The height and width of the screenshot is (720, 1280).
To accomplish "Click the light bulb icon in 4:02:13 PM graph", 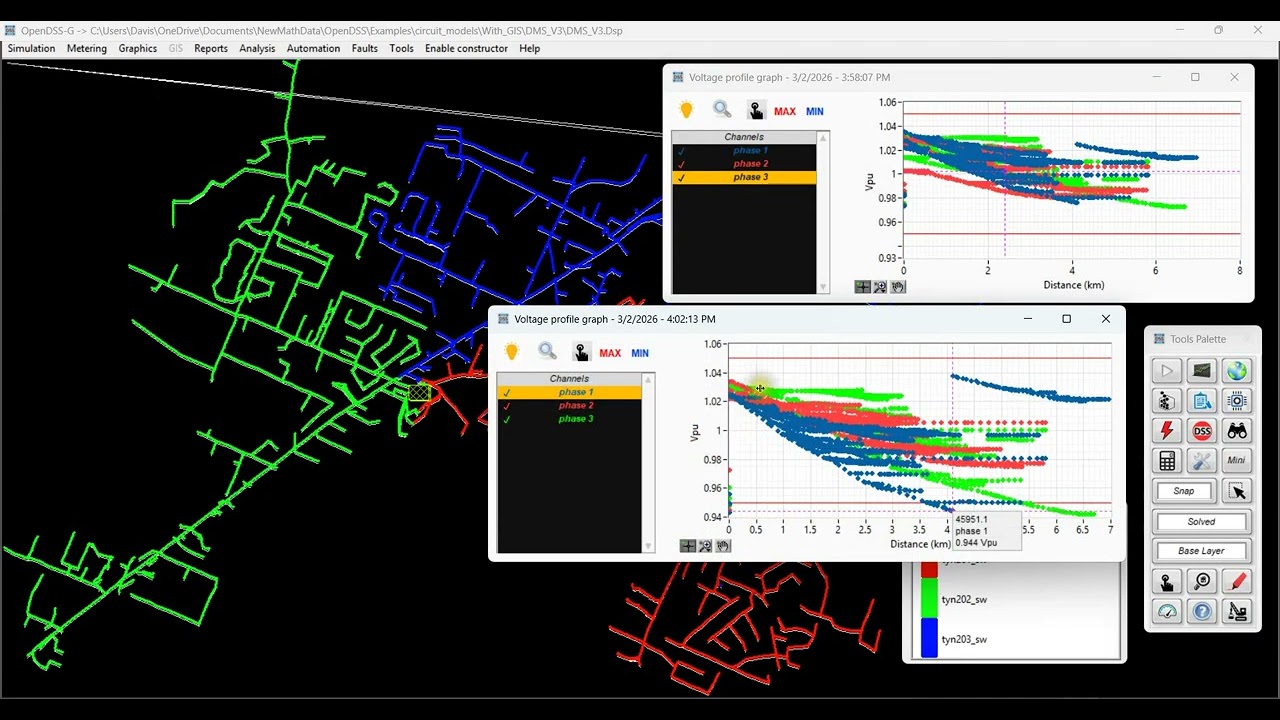I will pyautogui.click(x=512, y=352).
